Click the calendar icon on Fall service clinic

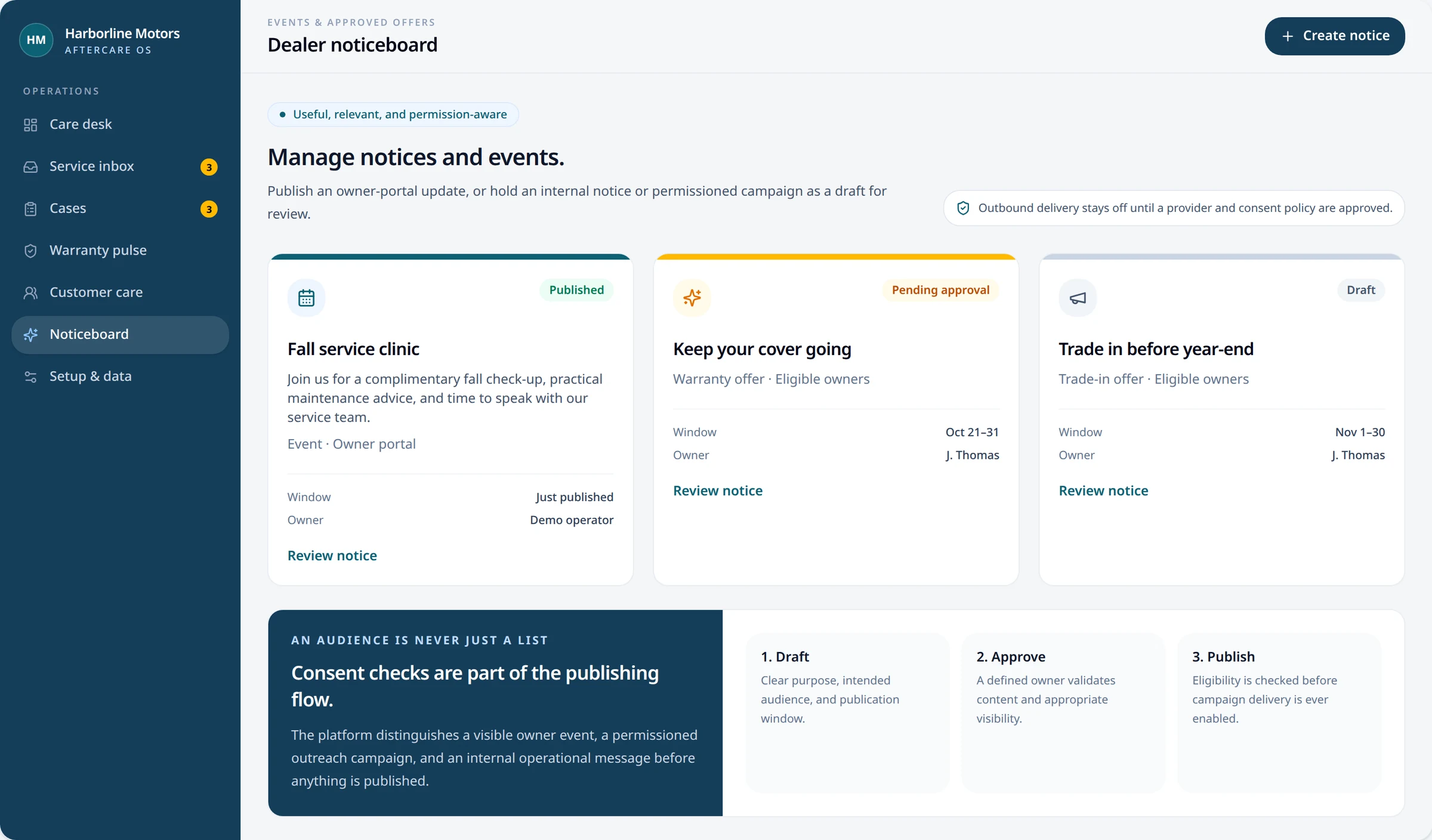(307, 298)
